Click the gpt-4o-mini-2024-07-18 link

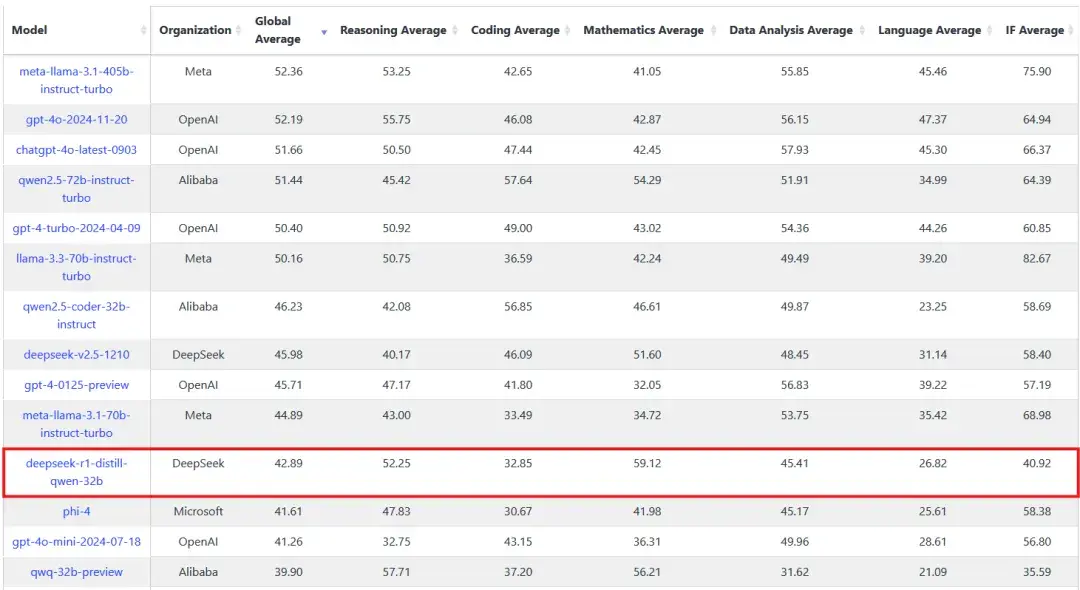(76, 542)
